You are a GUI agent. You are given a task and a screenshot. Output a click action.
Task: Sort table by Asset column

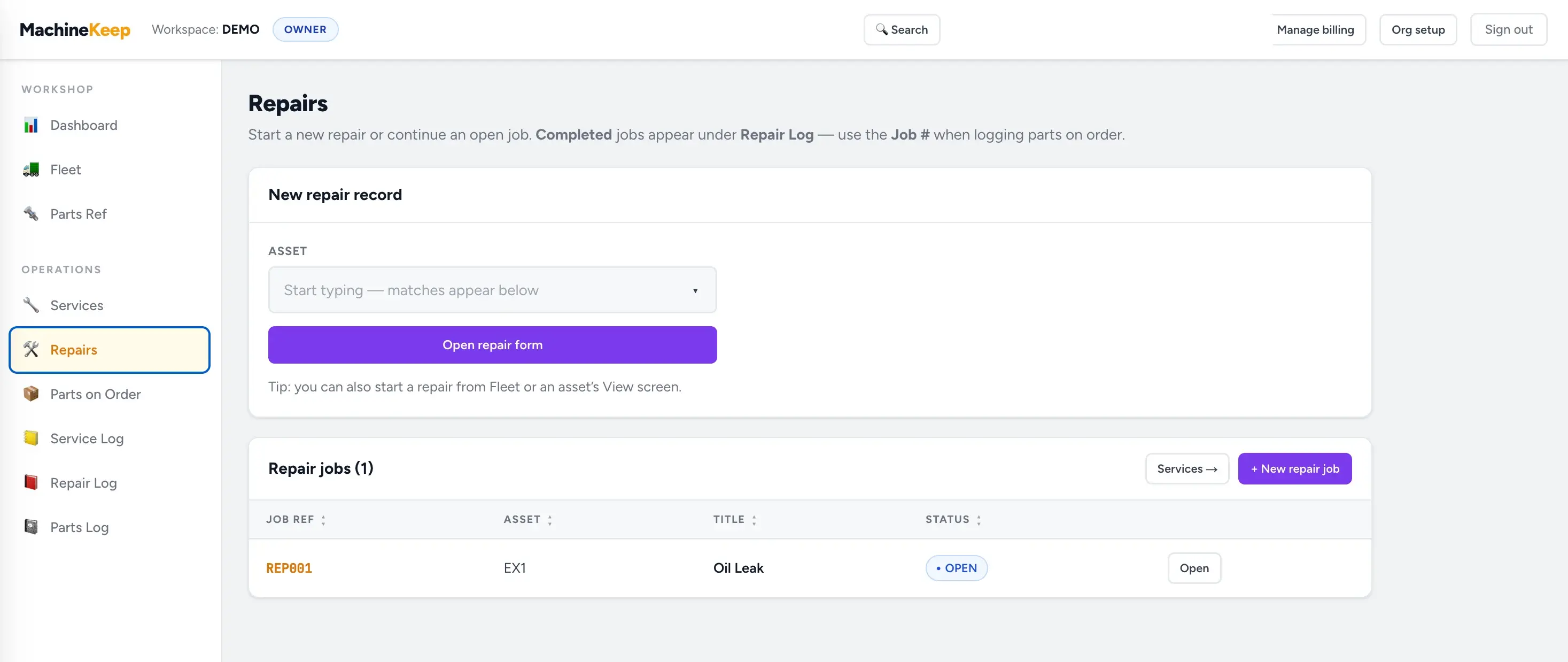(x=527, y=519)
